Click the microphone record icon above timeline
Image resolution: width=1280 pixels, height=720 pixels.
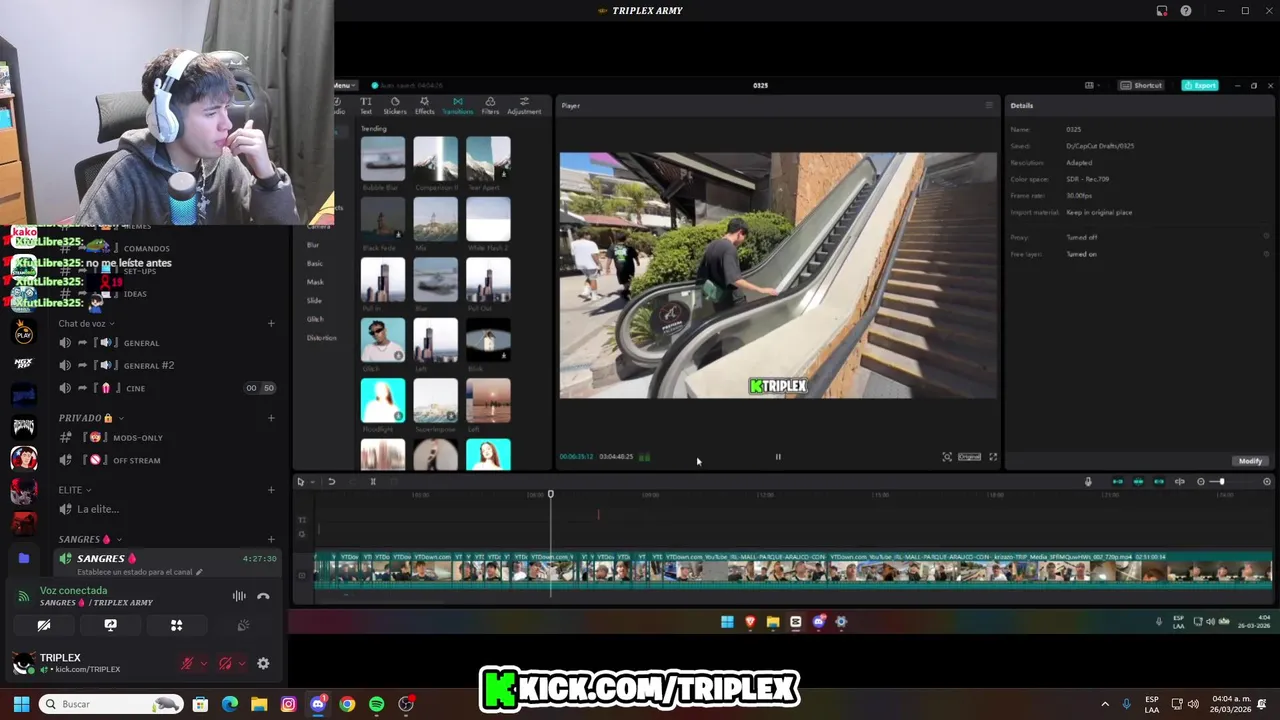pyautogui.click(x=1089, y=482)
